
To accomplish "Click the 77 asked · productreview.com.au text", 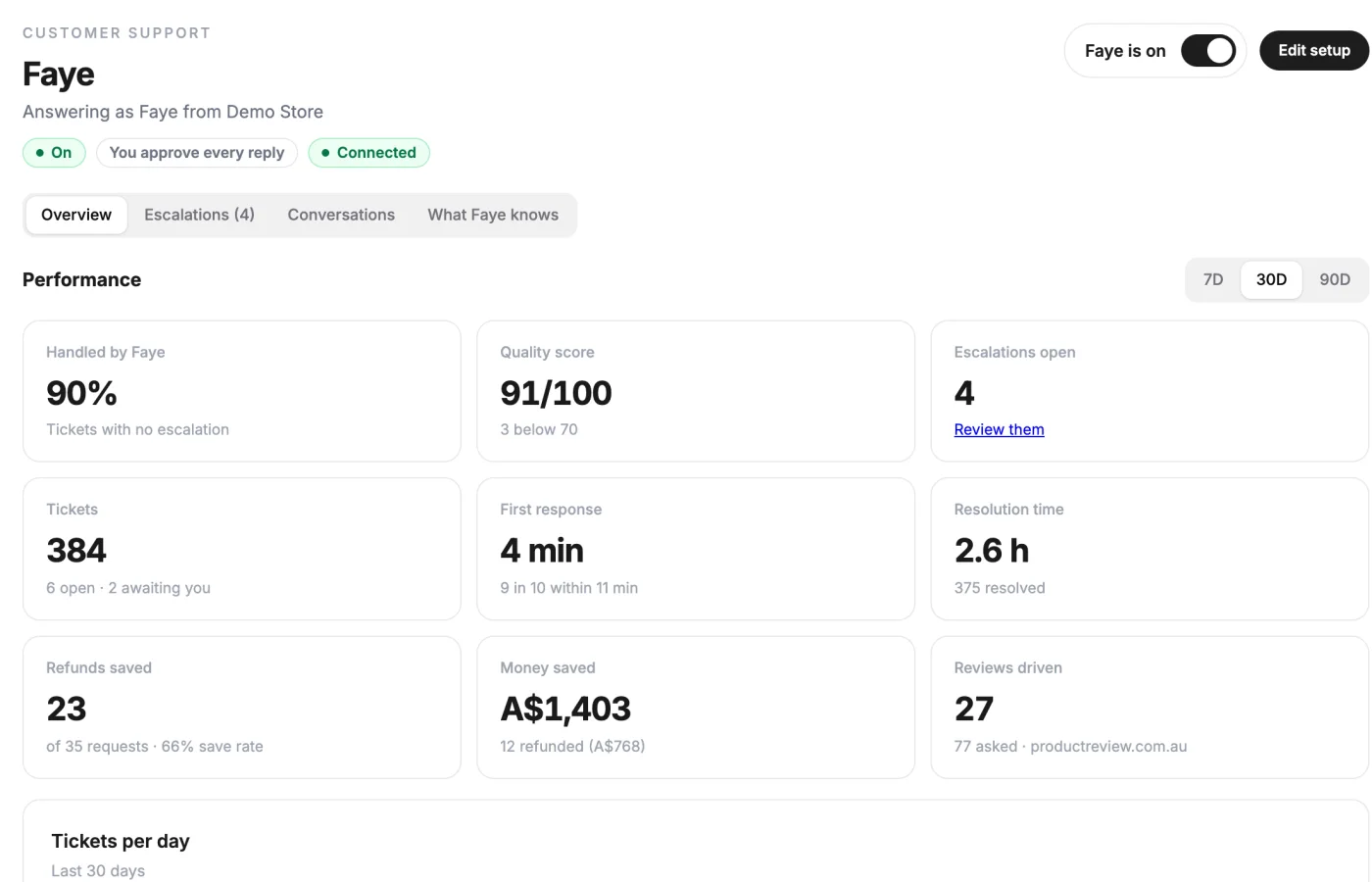I will click(x=1070, y=747).
